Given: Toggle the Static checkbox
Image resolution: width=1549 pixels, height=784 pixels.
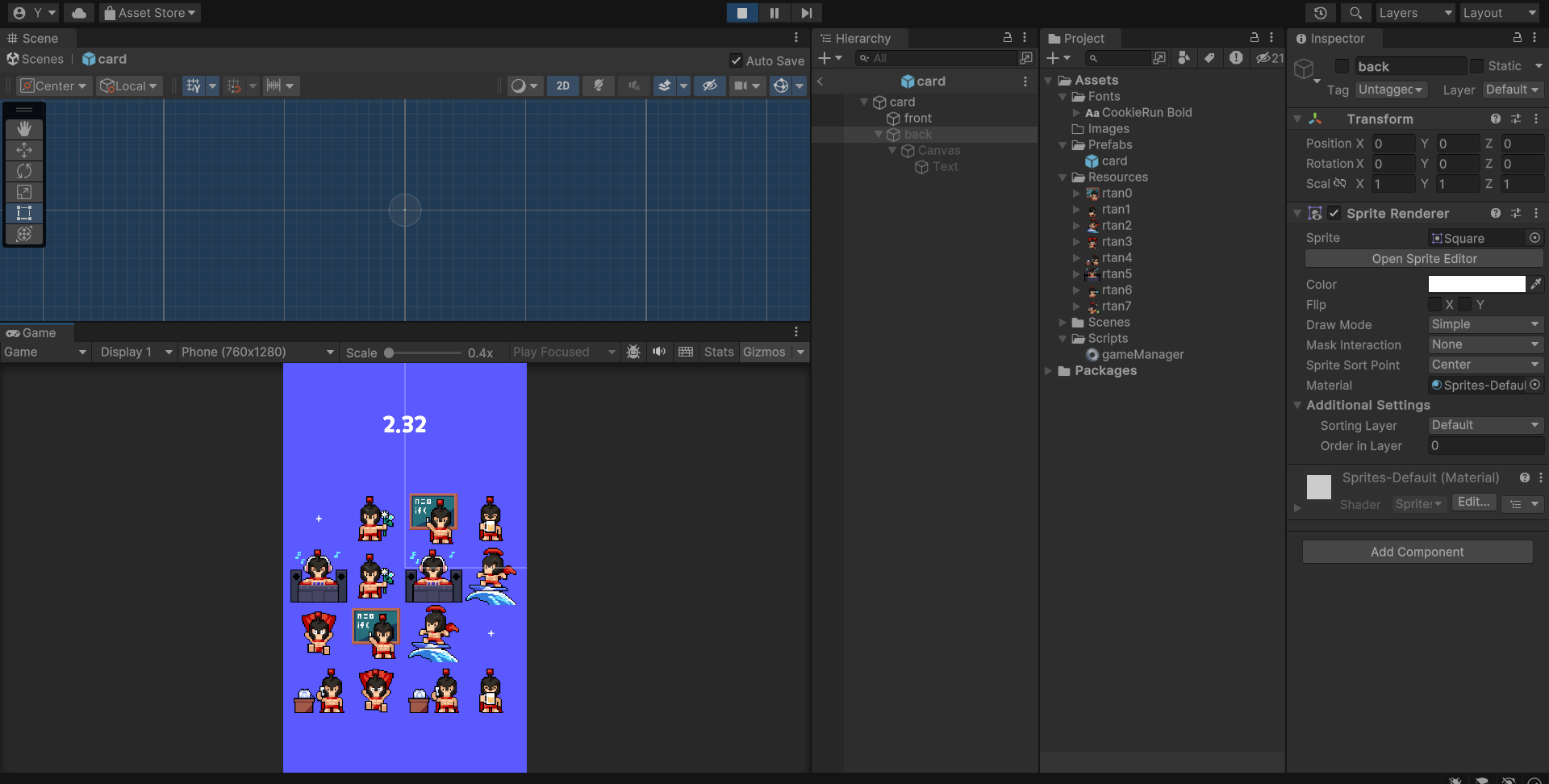Looking at the screenshot, I should point(1476,66).
